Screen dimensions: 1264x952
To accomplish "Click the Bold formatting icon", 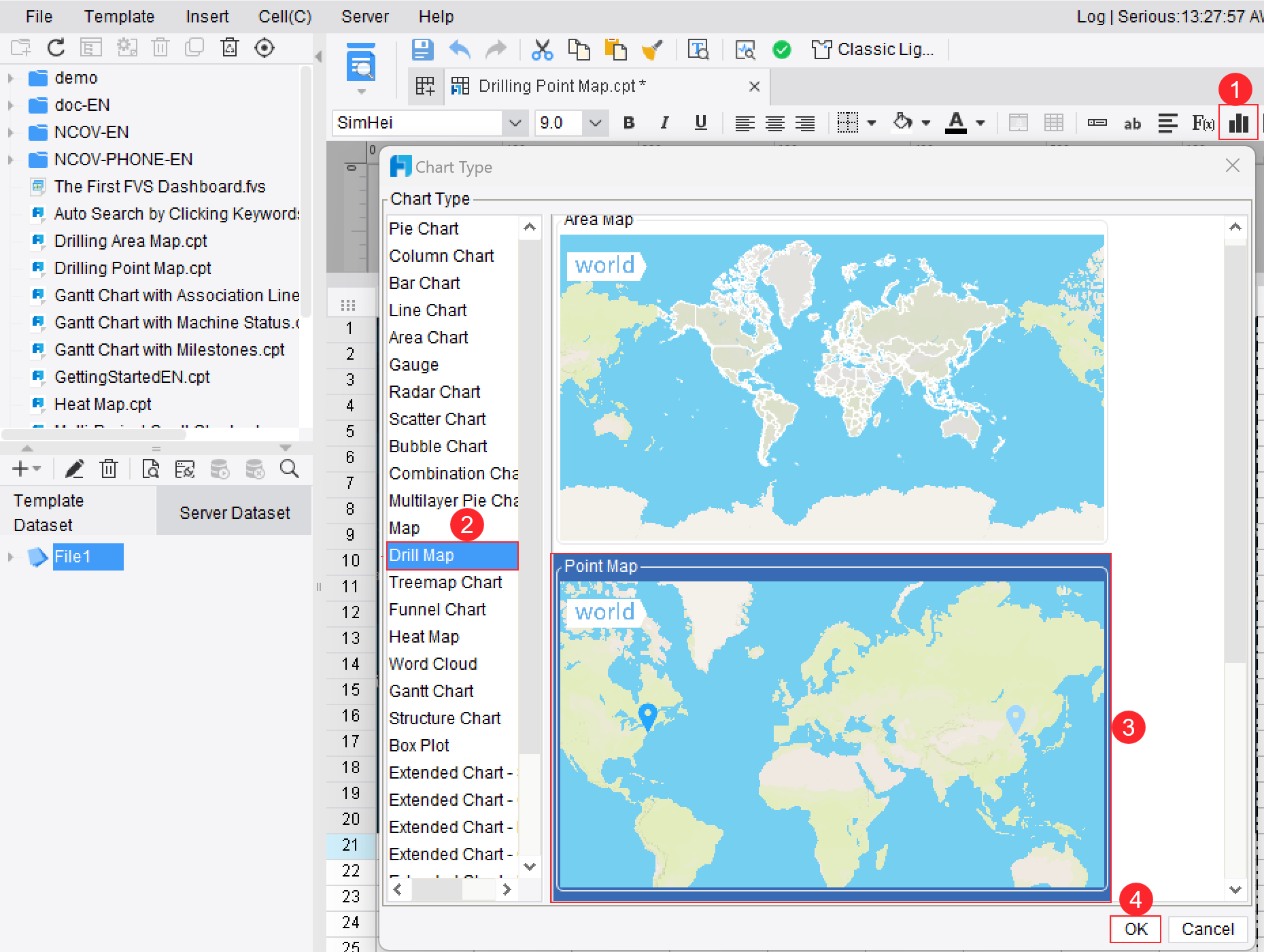I will (x=629, y=122).
